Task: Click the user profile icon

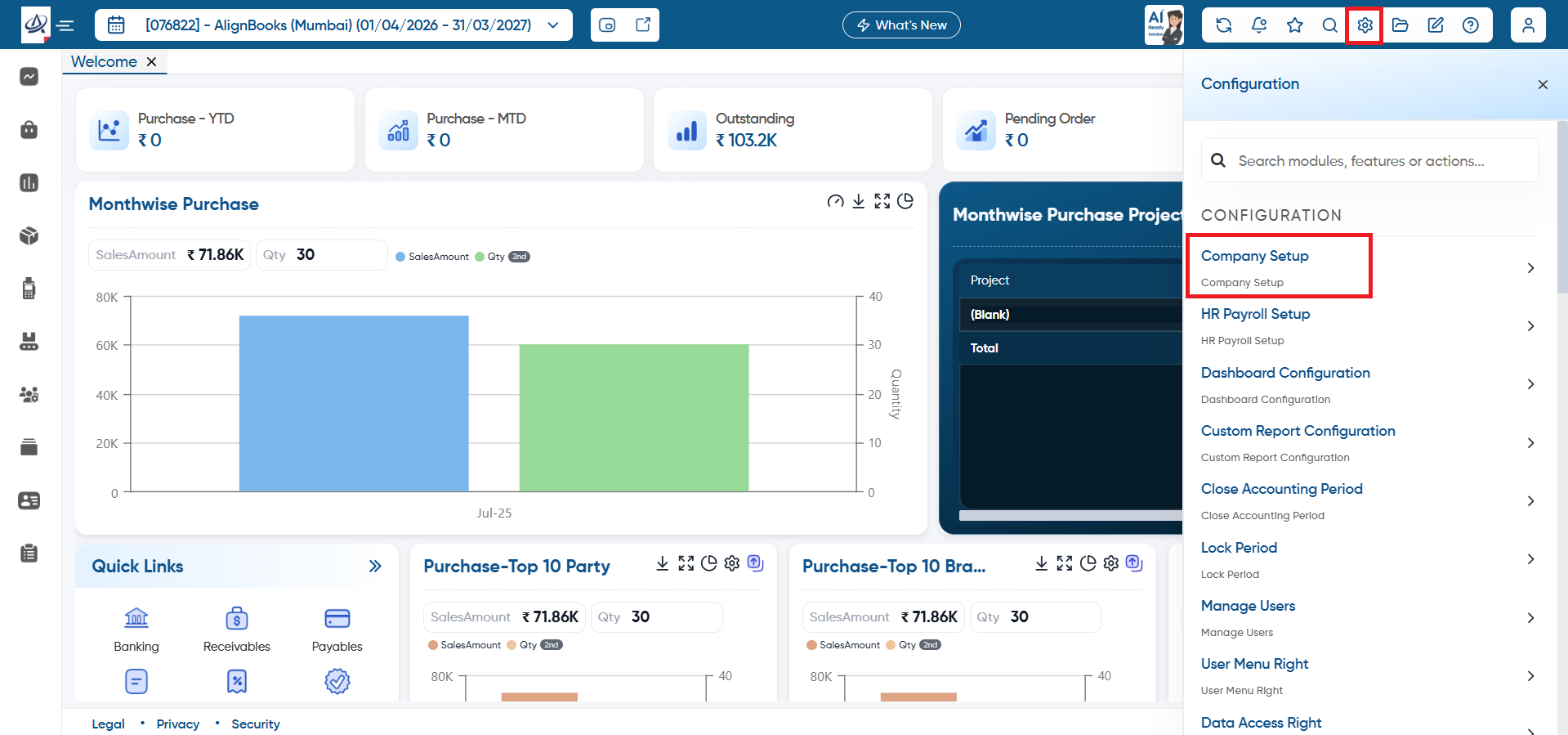Action: coord(1528,25)
